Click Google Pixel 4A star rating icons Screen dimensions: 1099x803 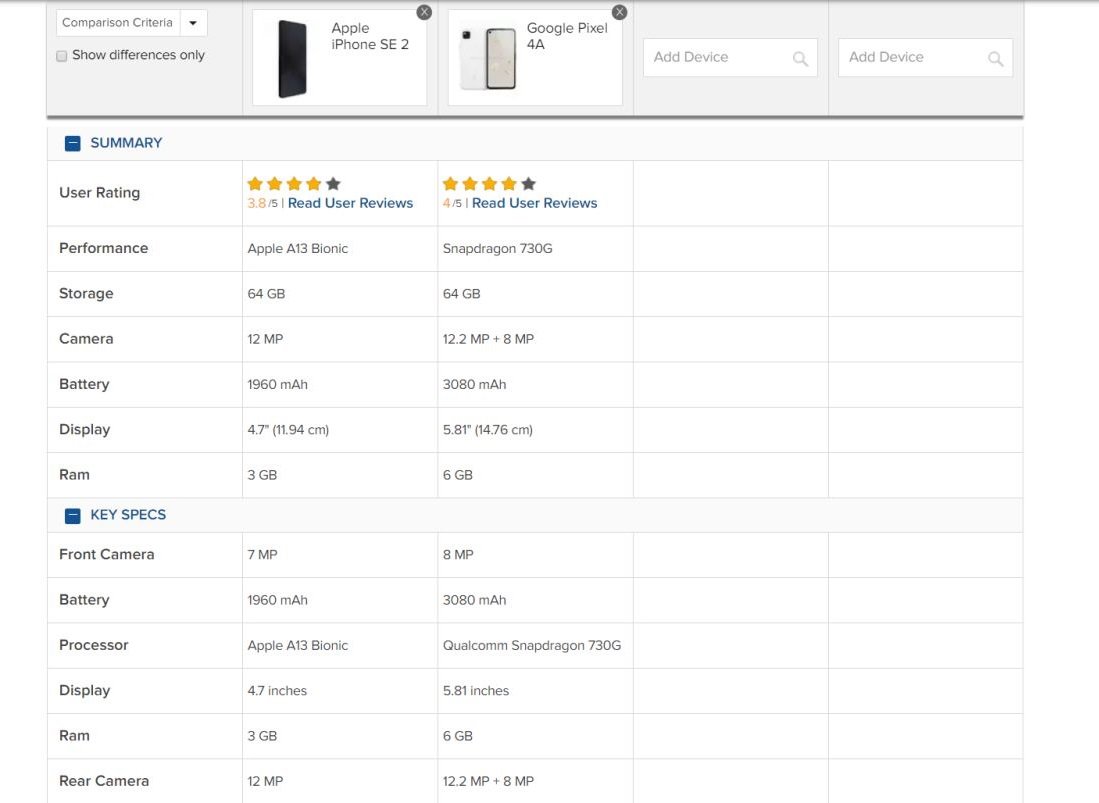tap(489, 184)
